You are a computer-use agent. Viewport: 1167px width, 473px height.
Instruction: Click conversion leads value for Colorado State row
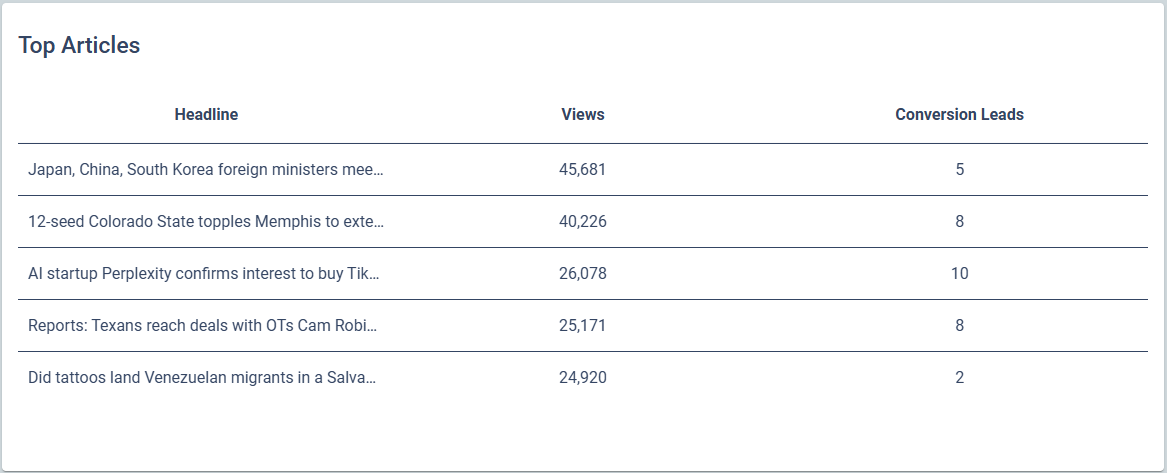click(959, 222)
